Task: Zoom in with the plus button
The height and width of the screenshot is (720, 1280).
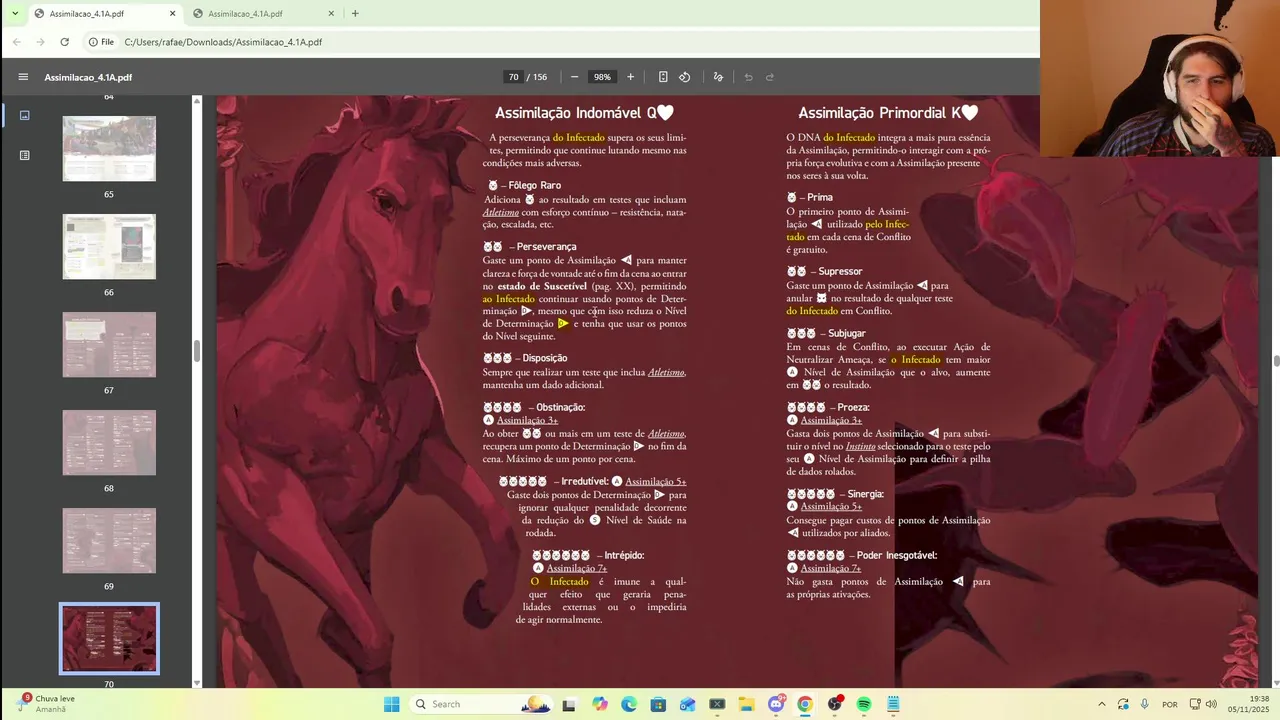Action: pos(630,77)
